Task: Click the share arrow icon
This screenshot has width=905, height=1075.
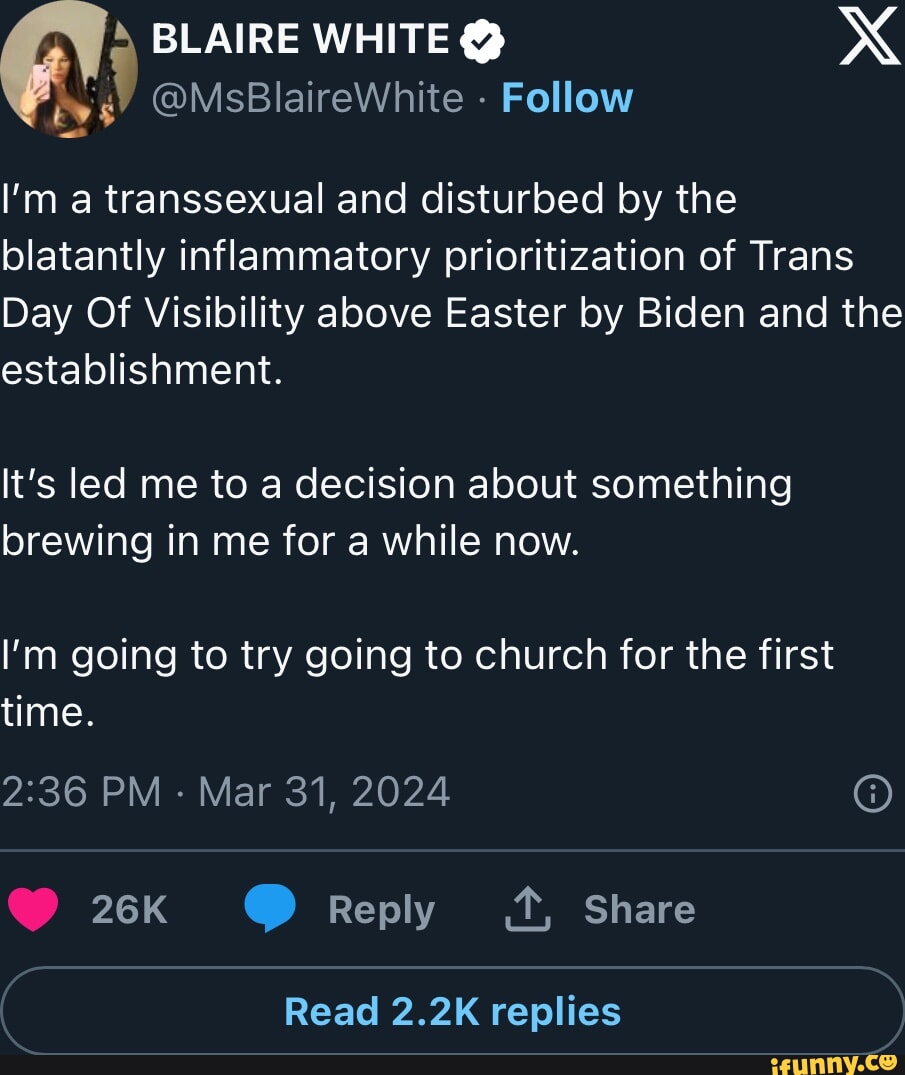Action: tap(528, 910)
